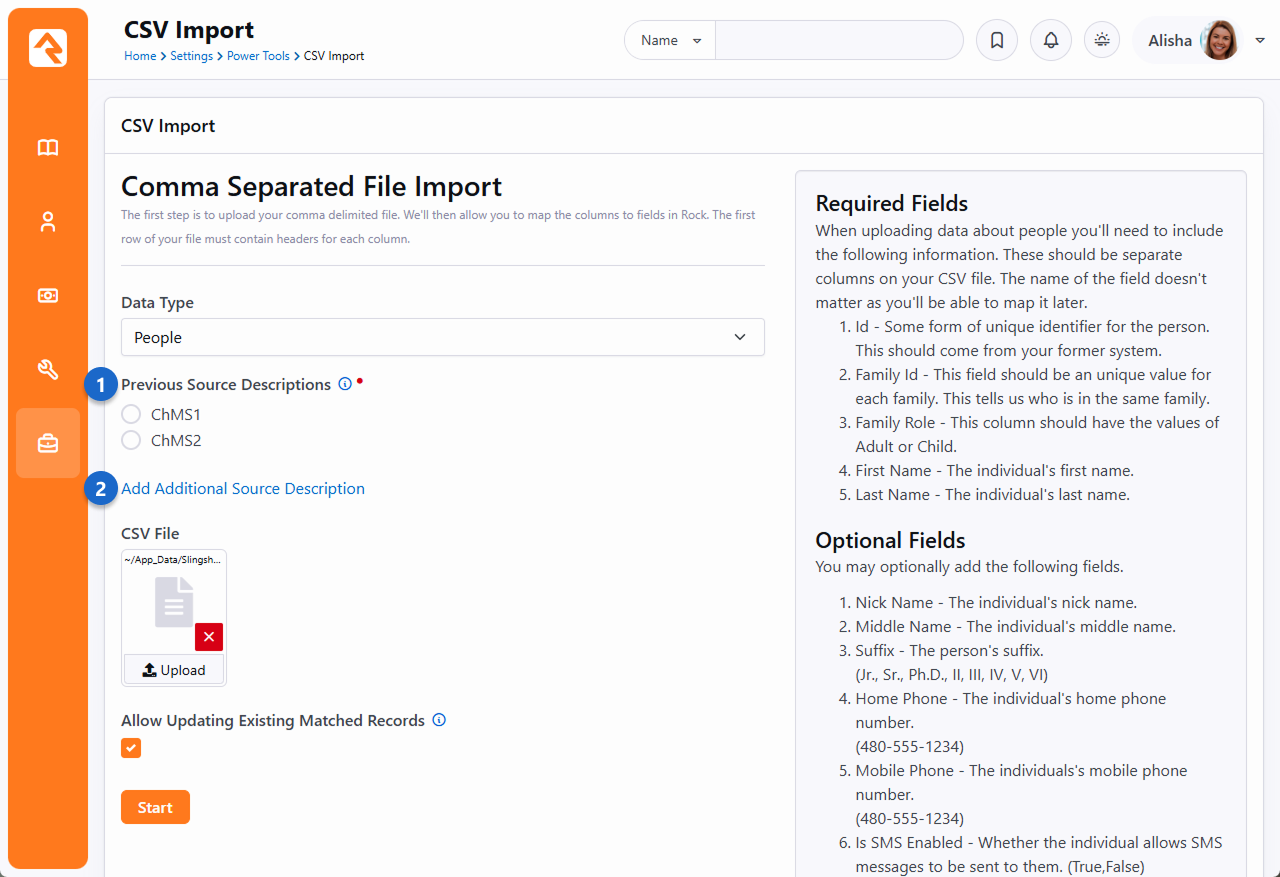Select the ChMS2 radio option
Screen dimensions: 1280x877
(x=131, y=440)
